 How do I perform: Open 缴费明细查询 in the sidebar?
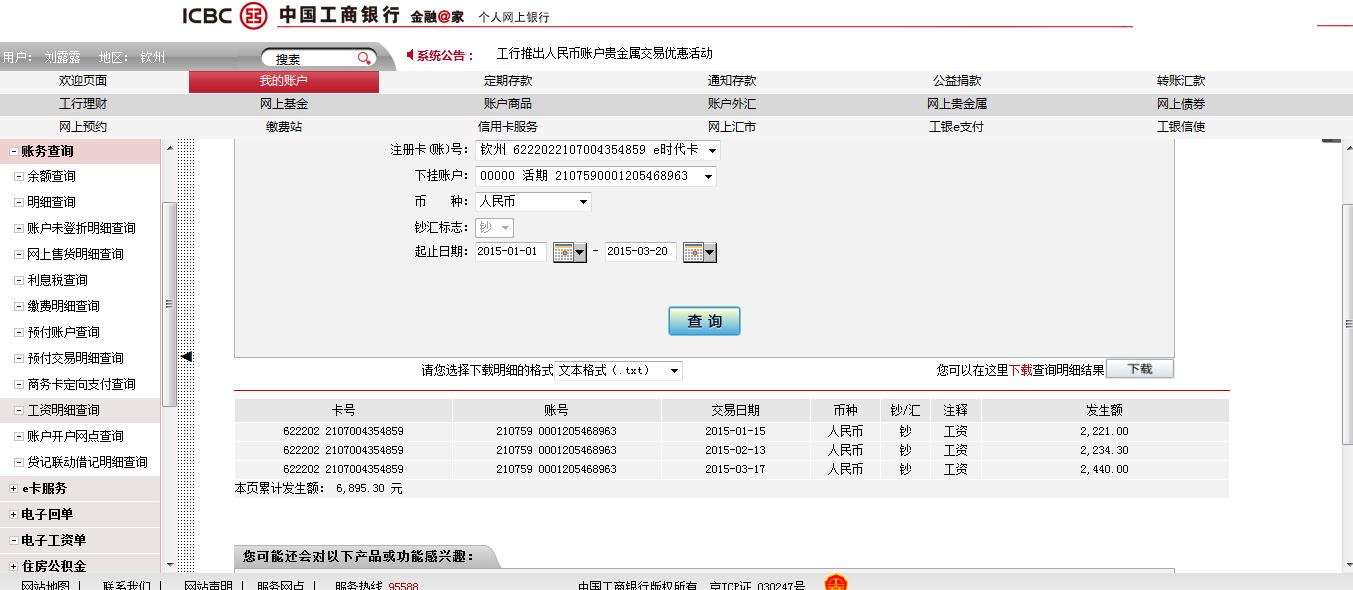pyautogui.click(x=63, y=307)
